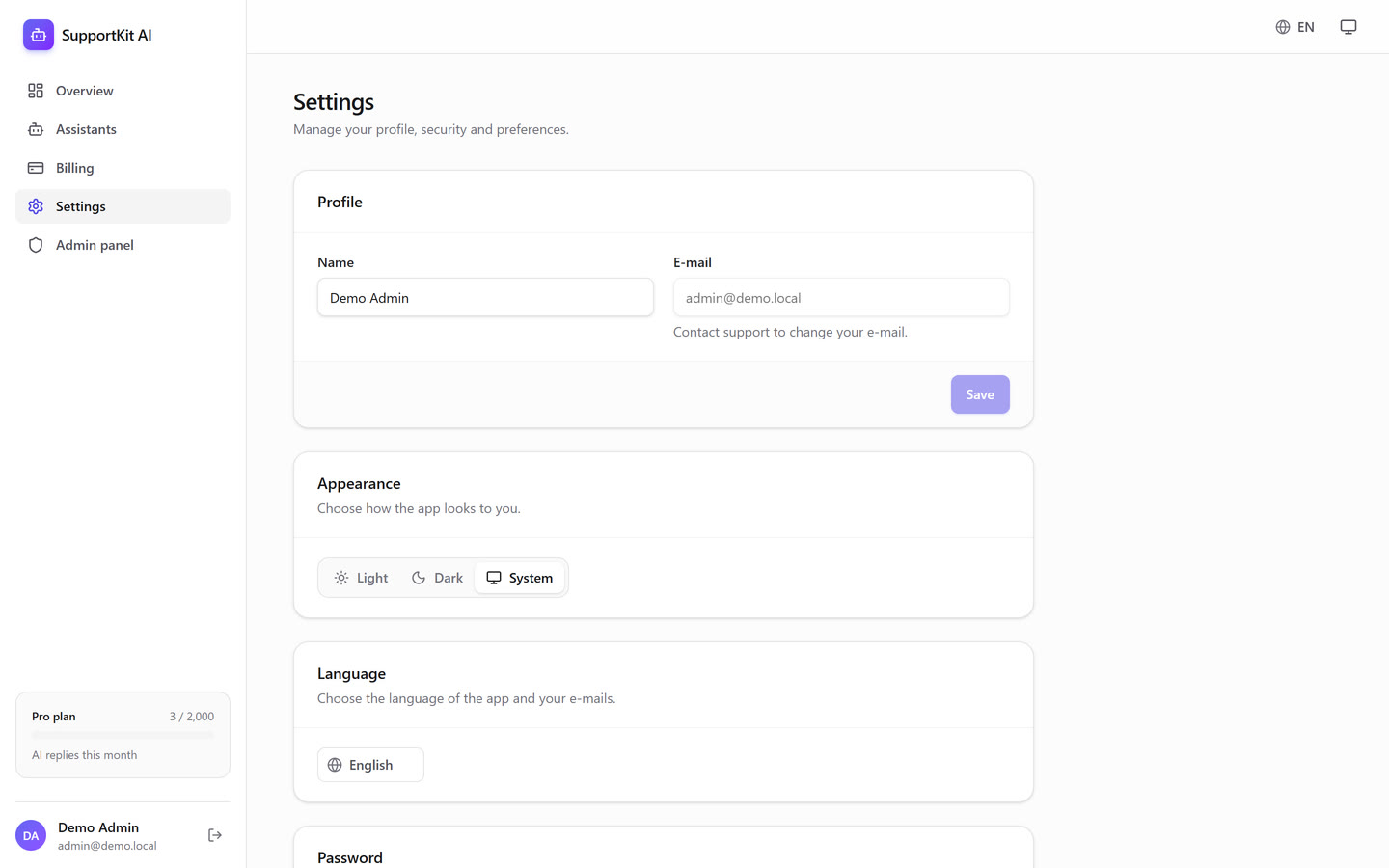Open the Billing page

(123, 168)
